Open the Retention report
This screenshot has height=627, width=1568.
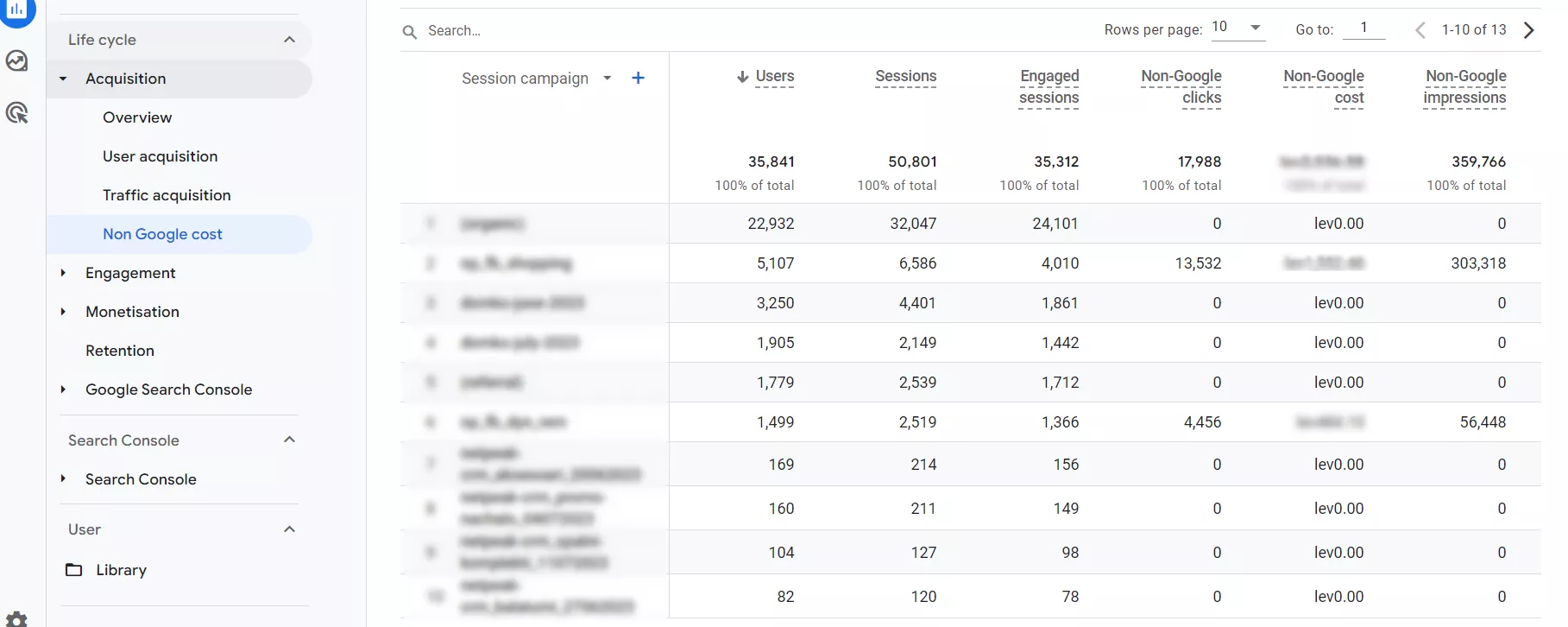point(120,351)
